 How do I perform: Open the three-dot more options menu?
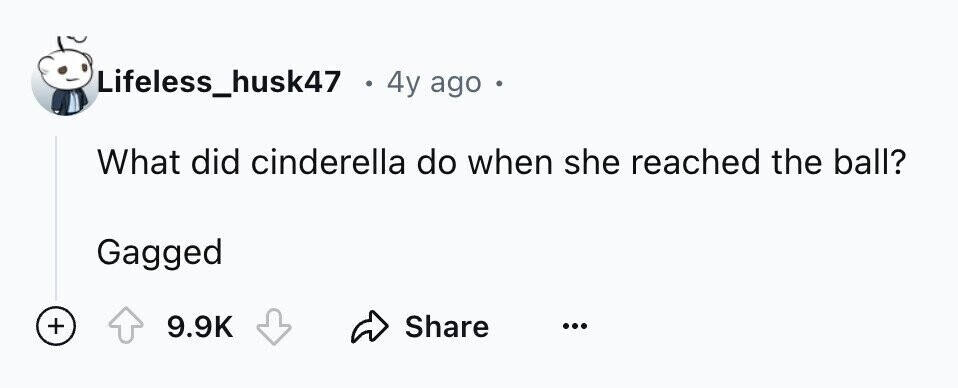tap(575, 327)
